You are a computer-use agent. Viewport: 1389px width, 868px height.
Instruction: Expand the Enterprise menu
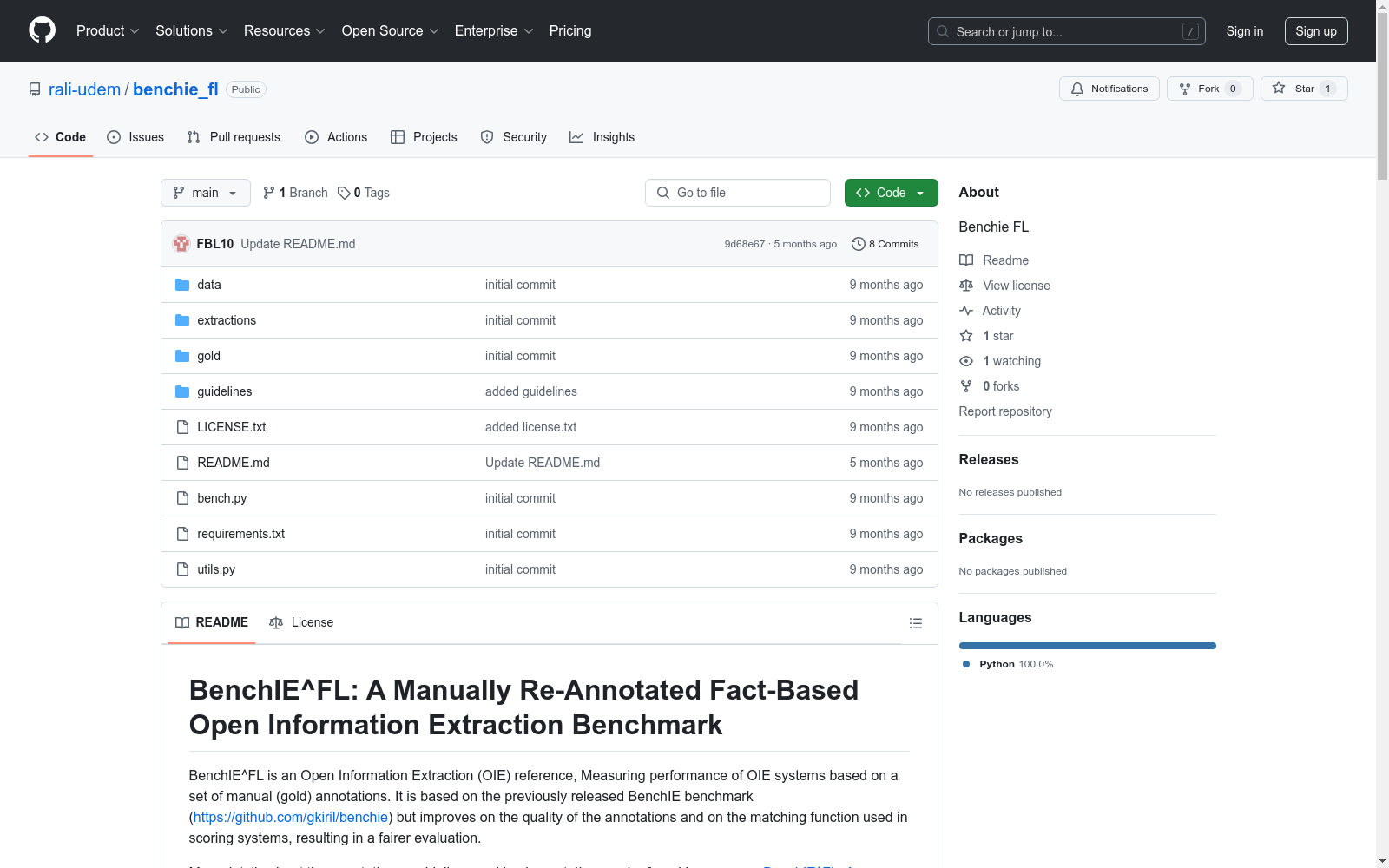494,31
